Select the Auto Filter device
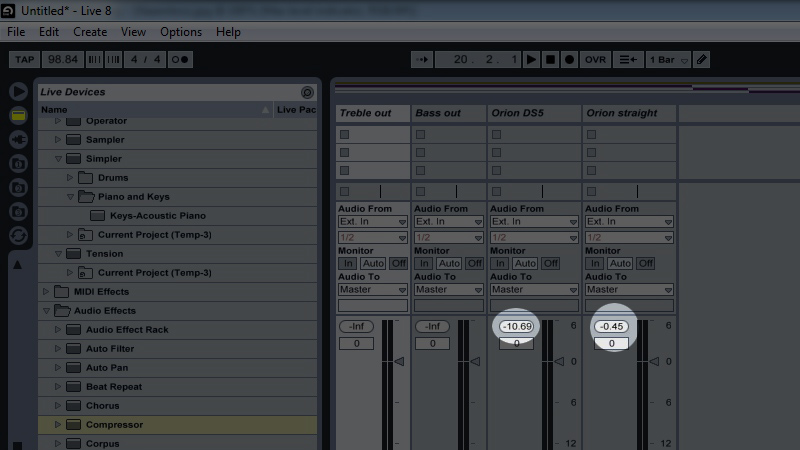Image resolution: width=800 pixels, height=450 pixels. pos(110,348)
